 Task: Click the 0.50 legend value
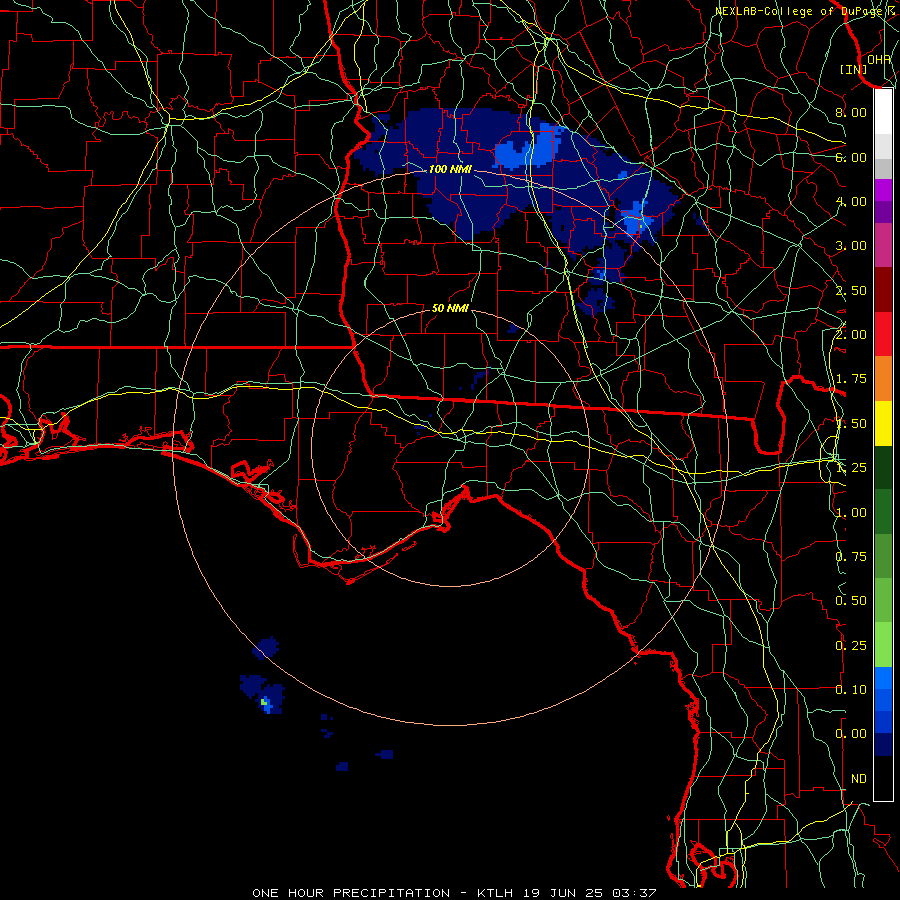point(851,601)
